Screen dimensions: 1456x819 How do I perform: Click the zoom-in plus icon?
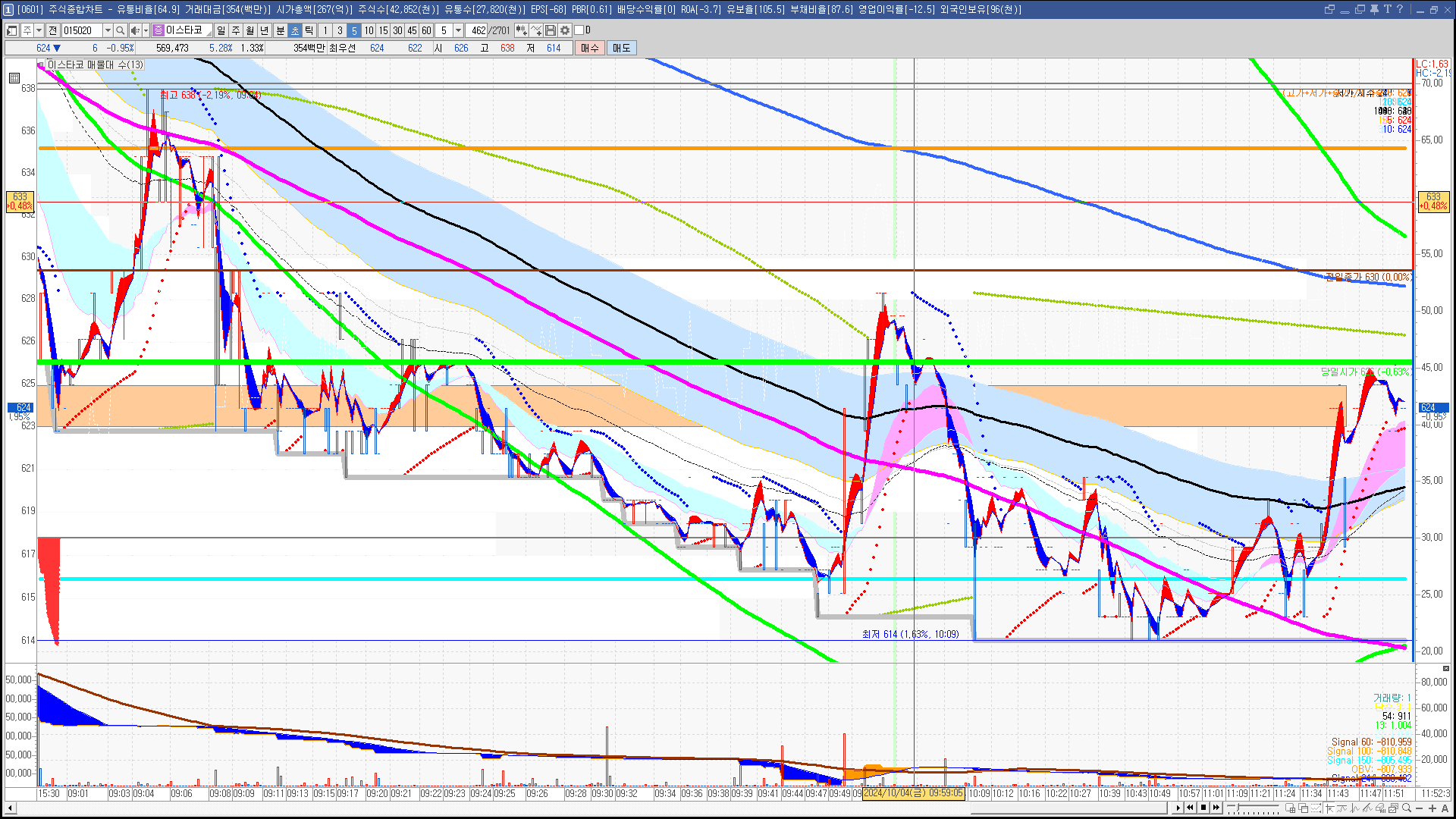(1432, 808)
